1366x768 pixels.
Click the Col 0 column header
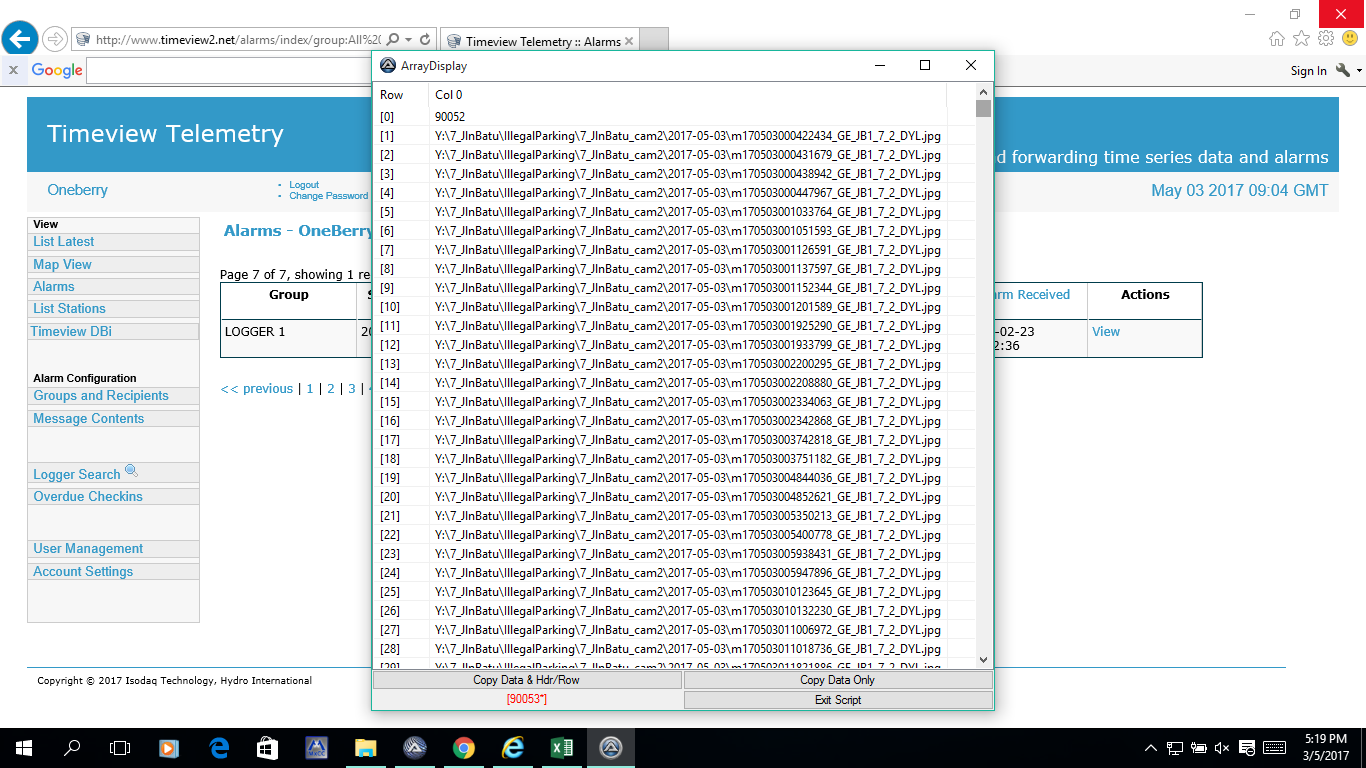coord(688,95)
